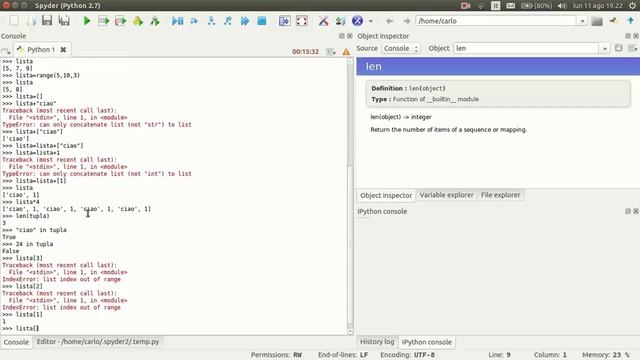Run current cell and advance to next

121,21
